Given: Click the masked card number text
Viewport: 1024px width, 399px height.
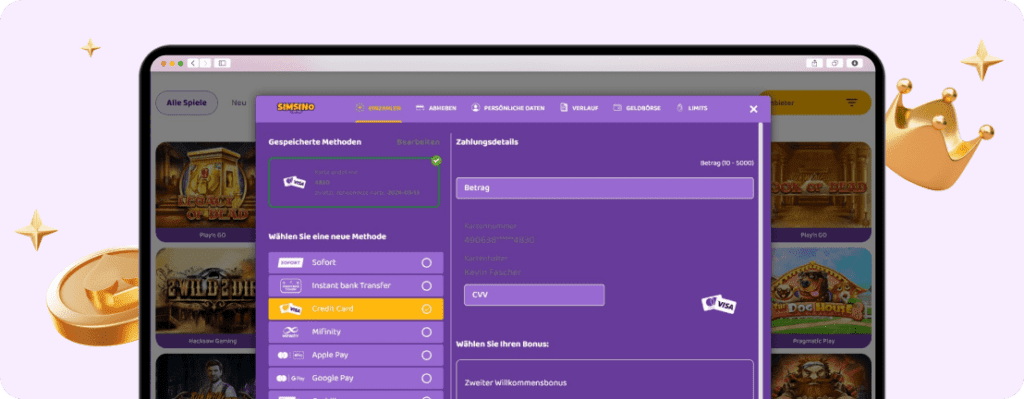Looking at the screenshot, I should pos(499,240).
